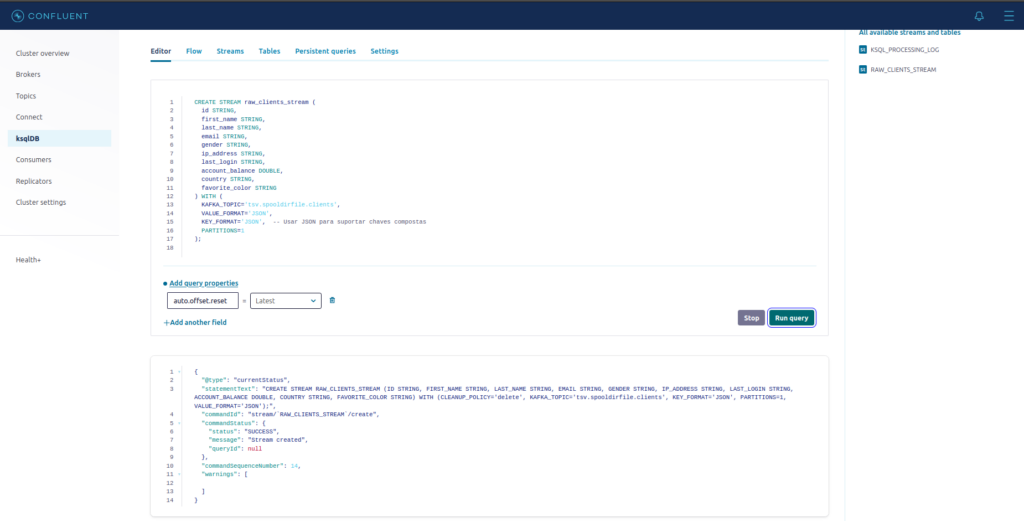Collapse the Add query properties section
Viewport: 1024px width, 521px height.
coord(203,283)
